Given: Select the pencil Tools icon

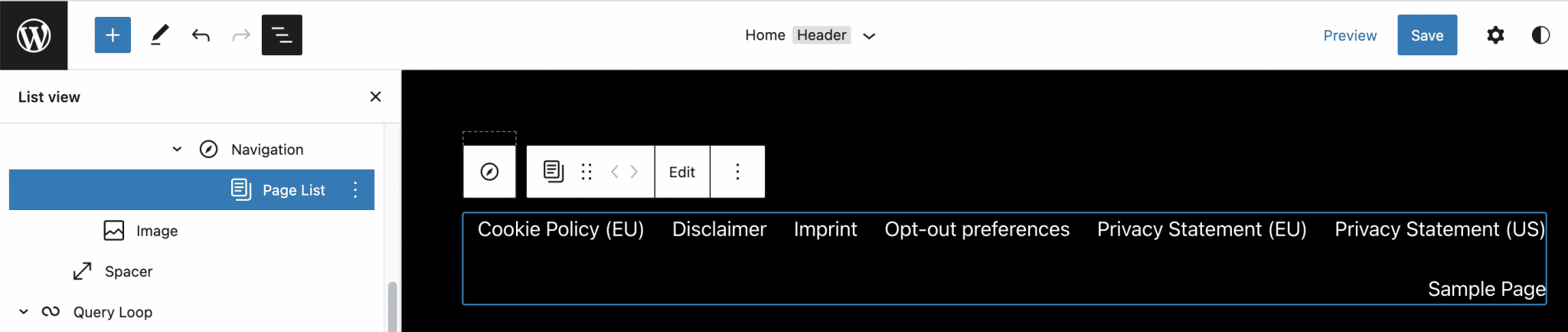Looking at the screenshot, I should [x=159, y=35].
